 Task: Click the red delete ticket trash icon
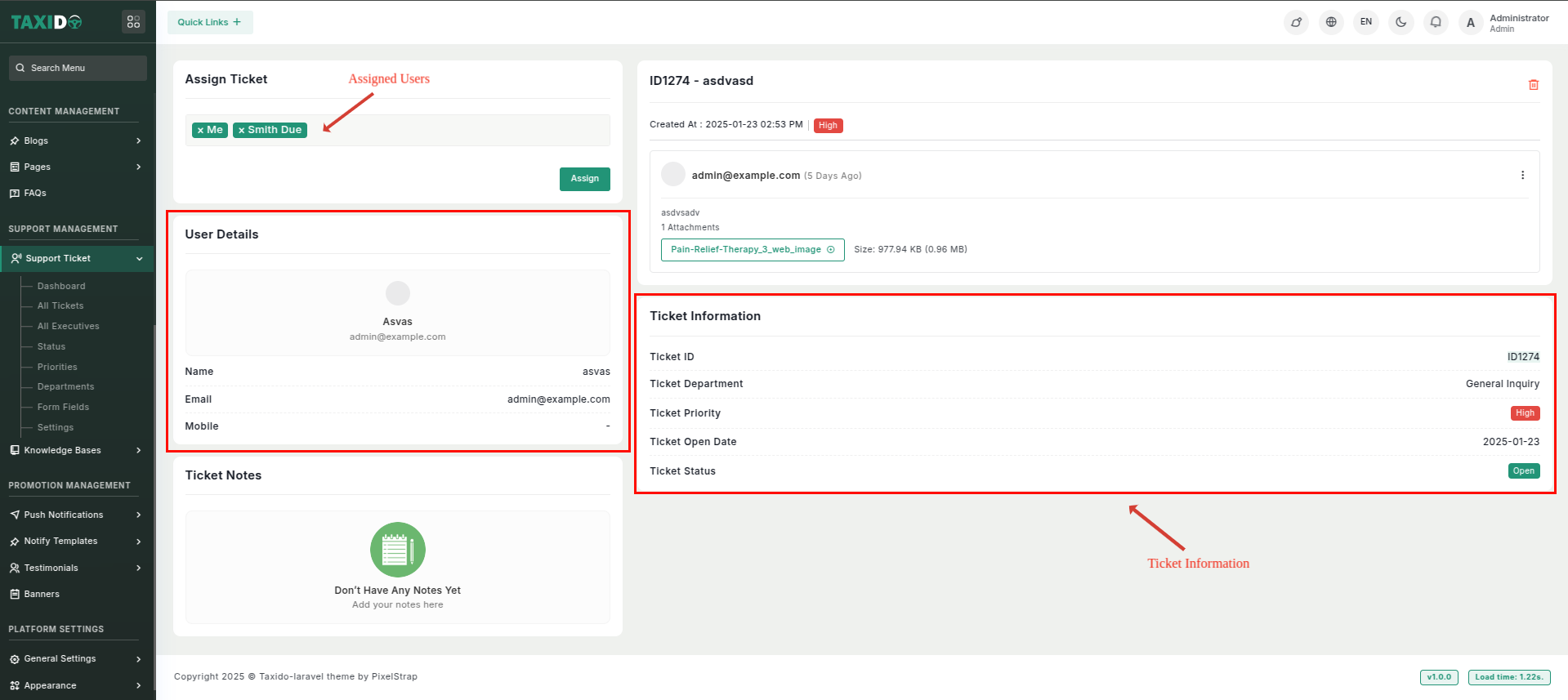pos(1533,85)
